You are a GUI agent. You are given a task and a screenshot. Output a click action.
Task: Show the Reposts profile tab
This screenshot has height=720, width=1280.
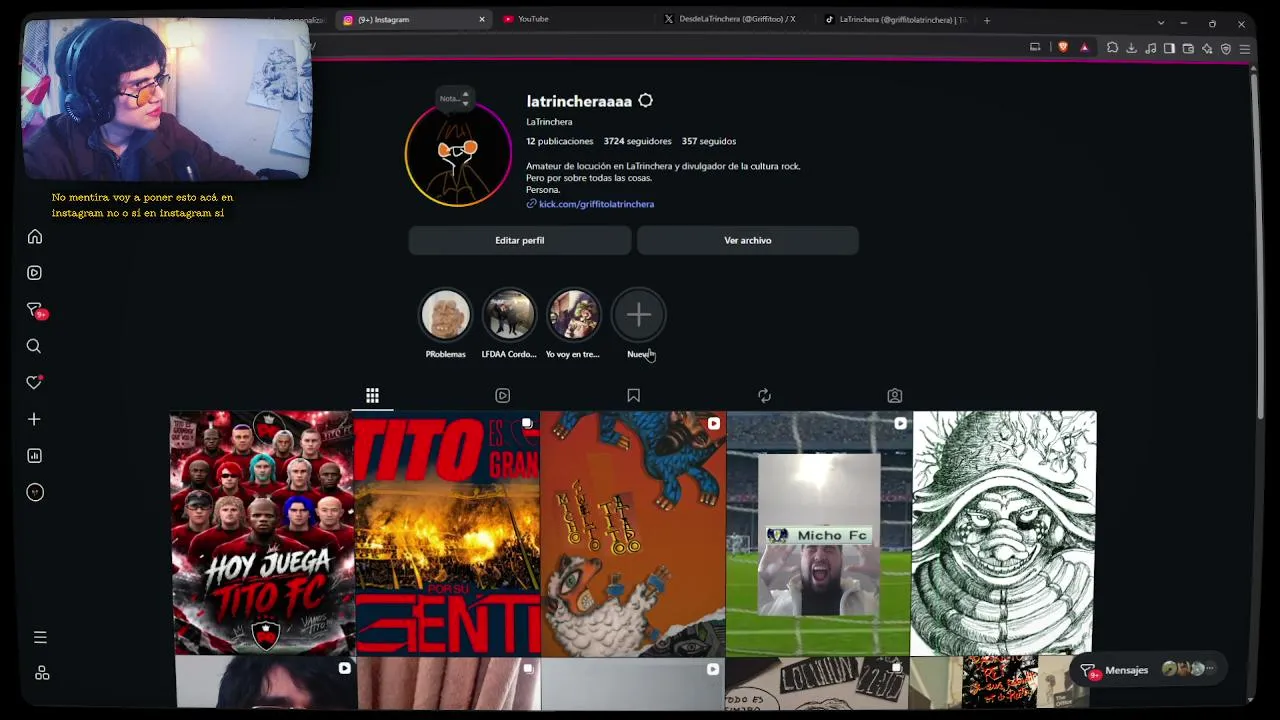[764, 396]
